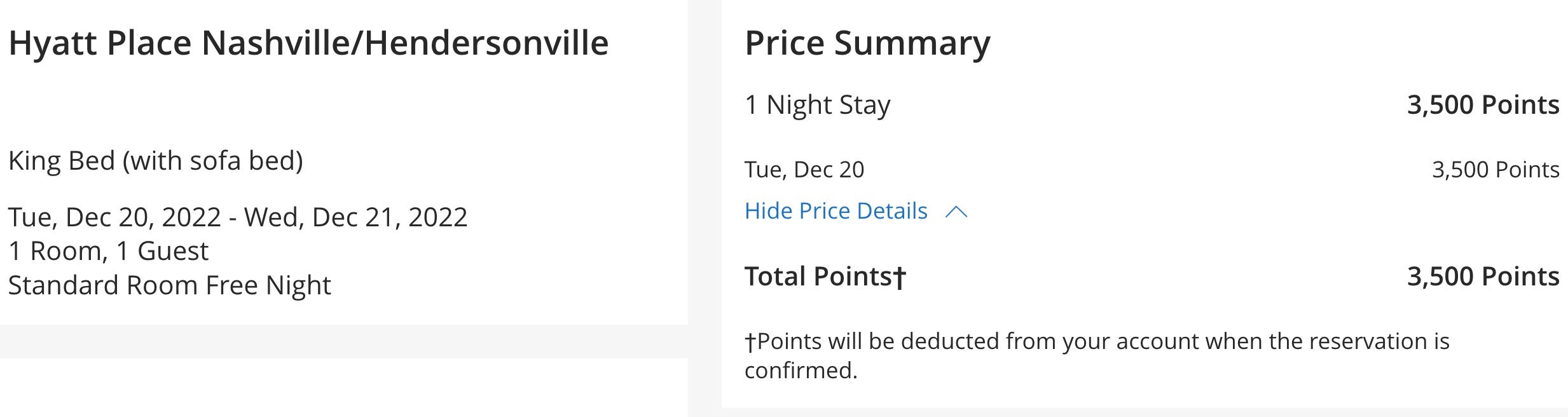The height and width of the screenshot is (417, 1568).
Task: Click the Price Summary heading
Action: 867,43
